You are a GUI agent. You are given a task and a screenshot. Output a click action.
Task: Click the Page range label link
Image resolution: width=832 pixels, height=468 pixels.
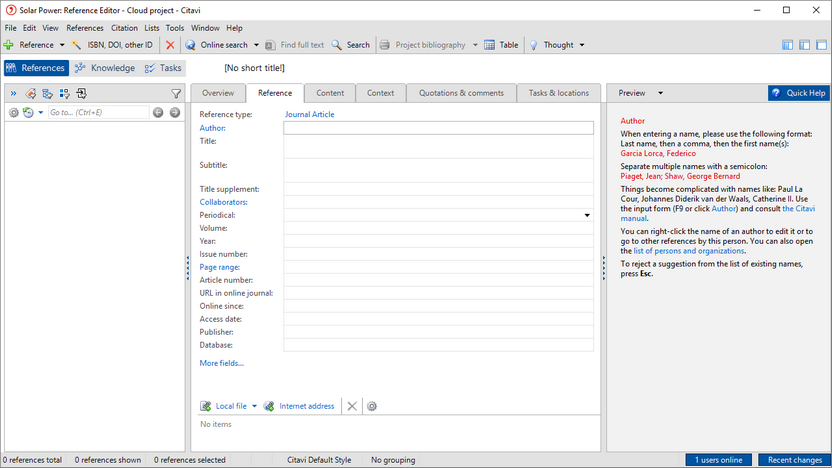pyautogui.click(x=220, y=267)
